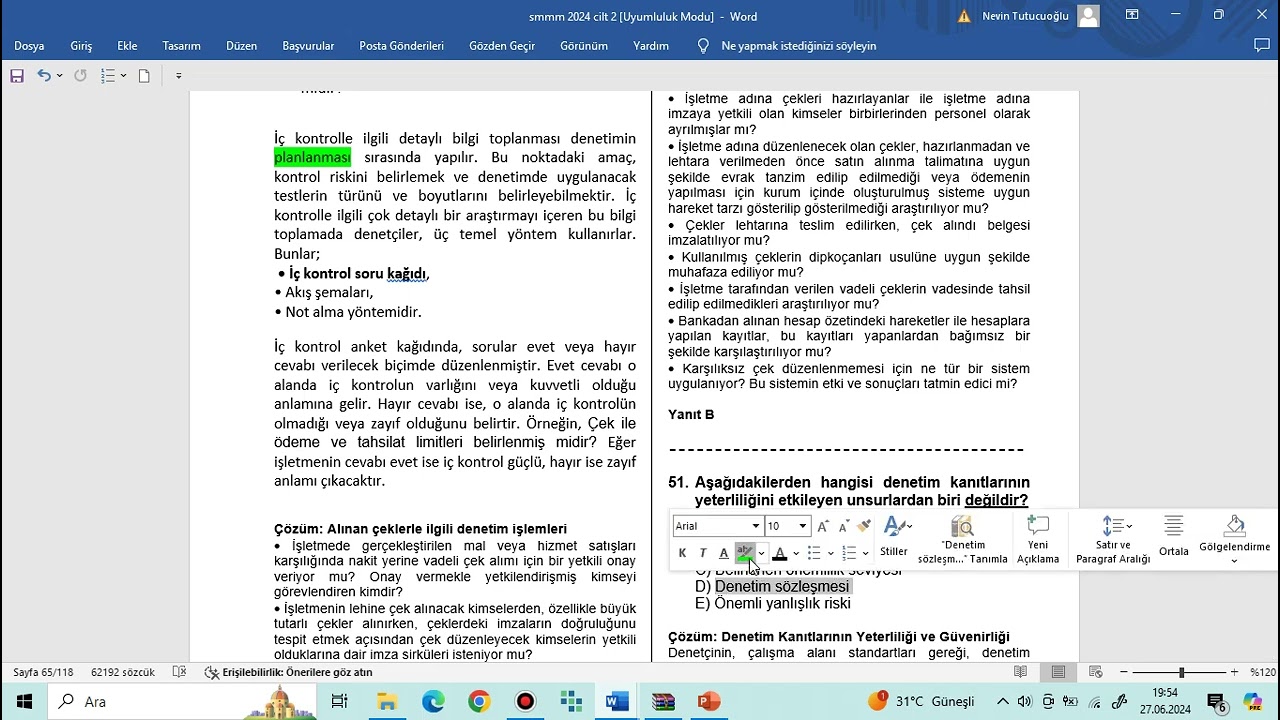1280x720 pixels.
Task: Open the Ekle ribbon tab
Action: point(127,46)
